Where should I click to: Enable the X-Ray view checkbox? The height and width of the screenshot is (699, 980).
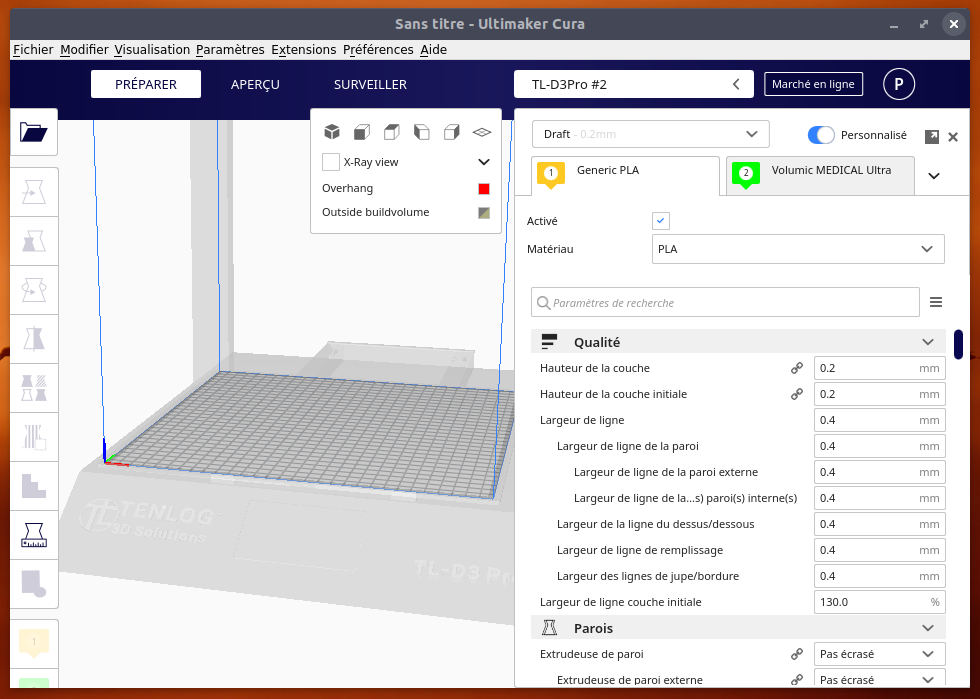[331, 162]
